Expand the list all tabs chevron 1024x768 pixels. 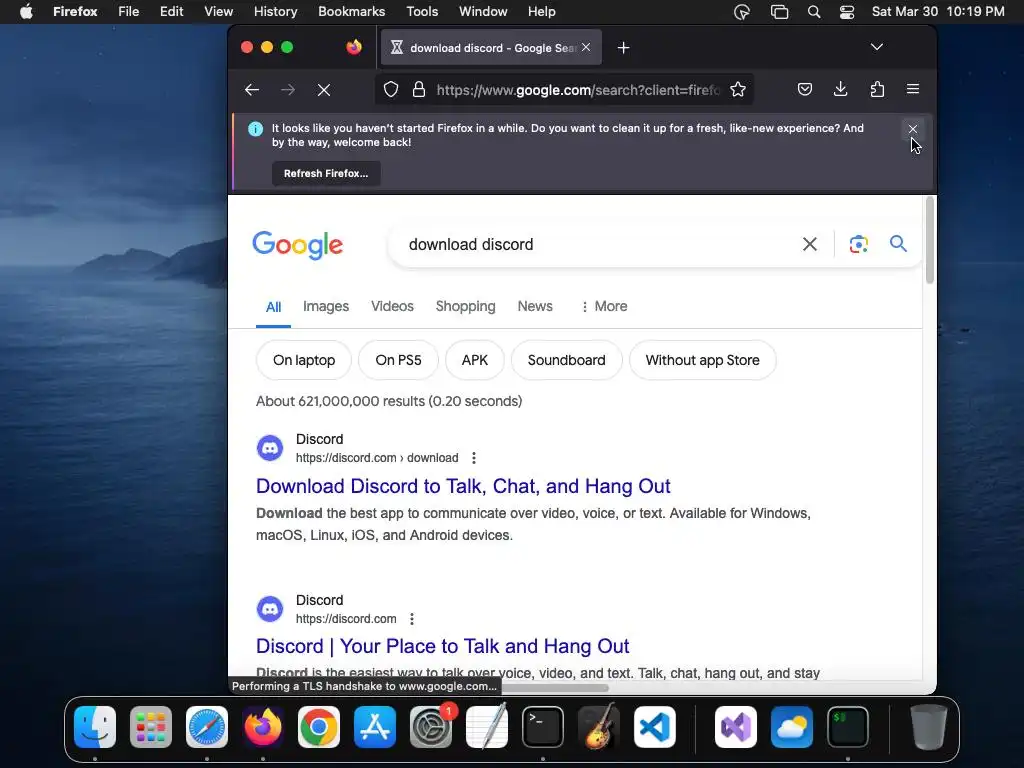877,47
